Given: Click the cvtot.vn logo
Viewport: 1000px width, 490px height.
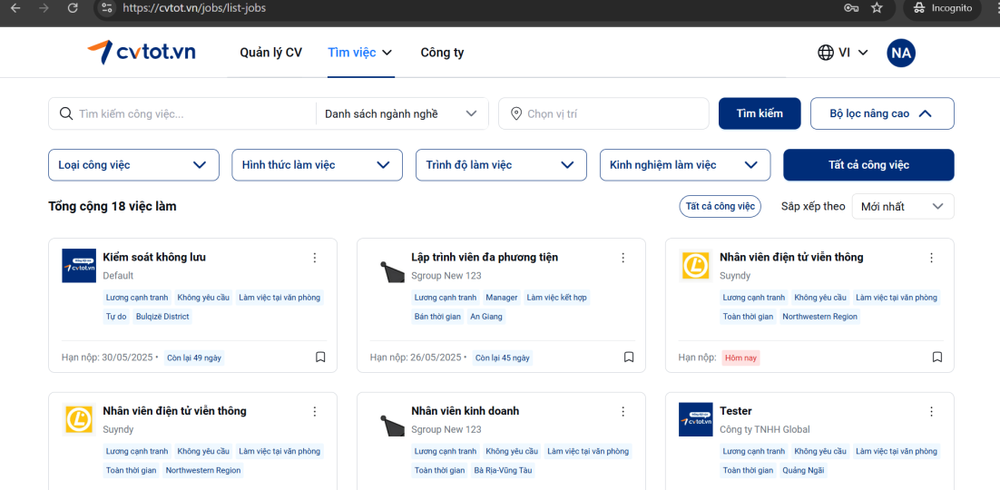Looking at the screenshot, I should tap(141, 52).
